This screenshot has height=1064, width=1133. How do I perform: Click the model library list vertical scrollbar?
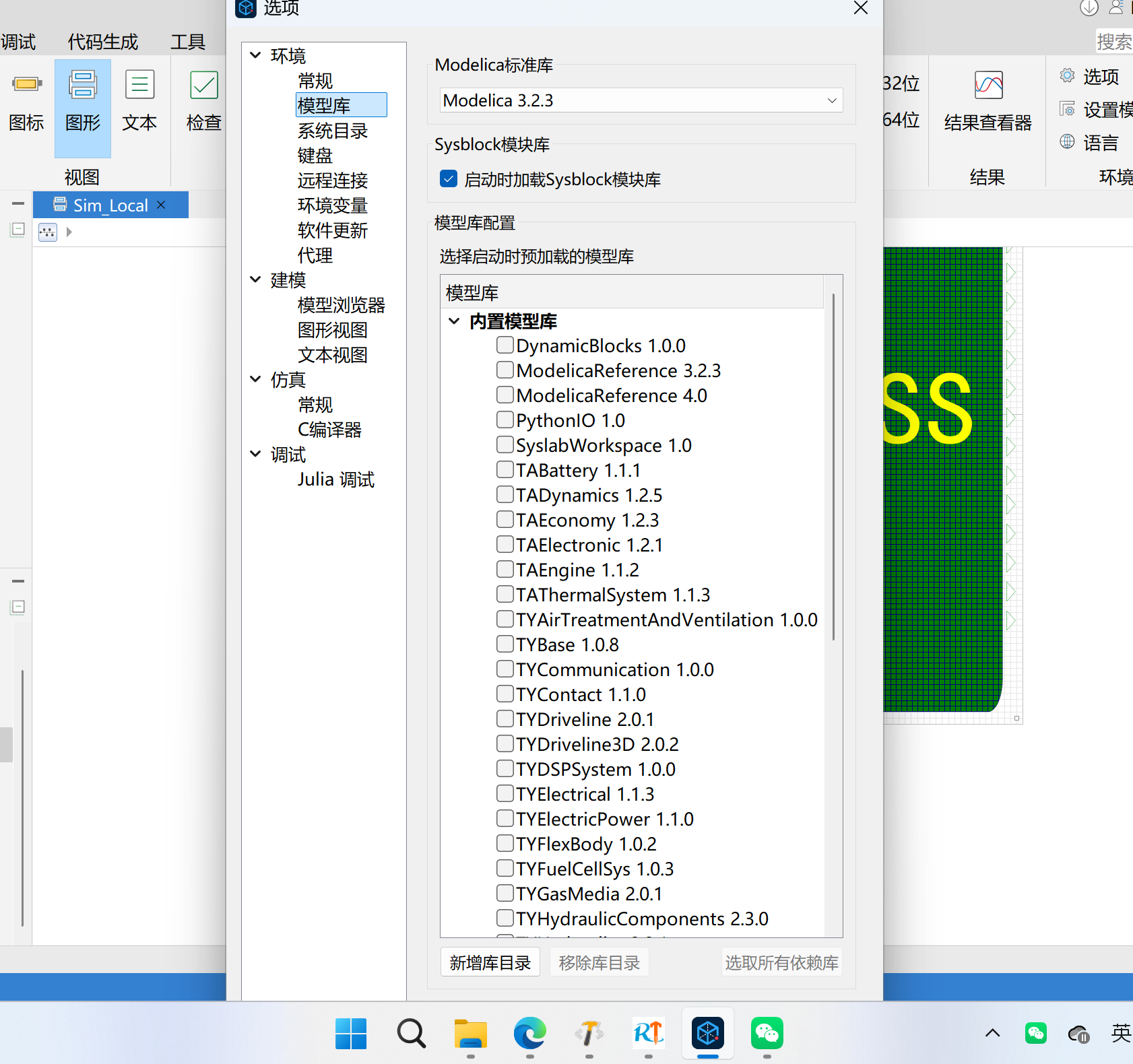[834, 467]
